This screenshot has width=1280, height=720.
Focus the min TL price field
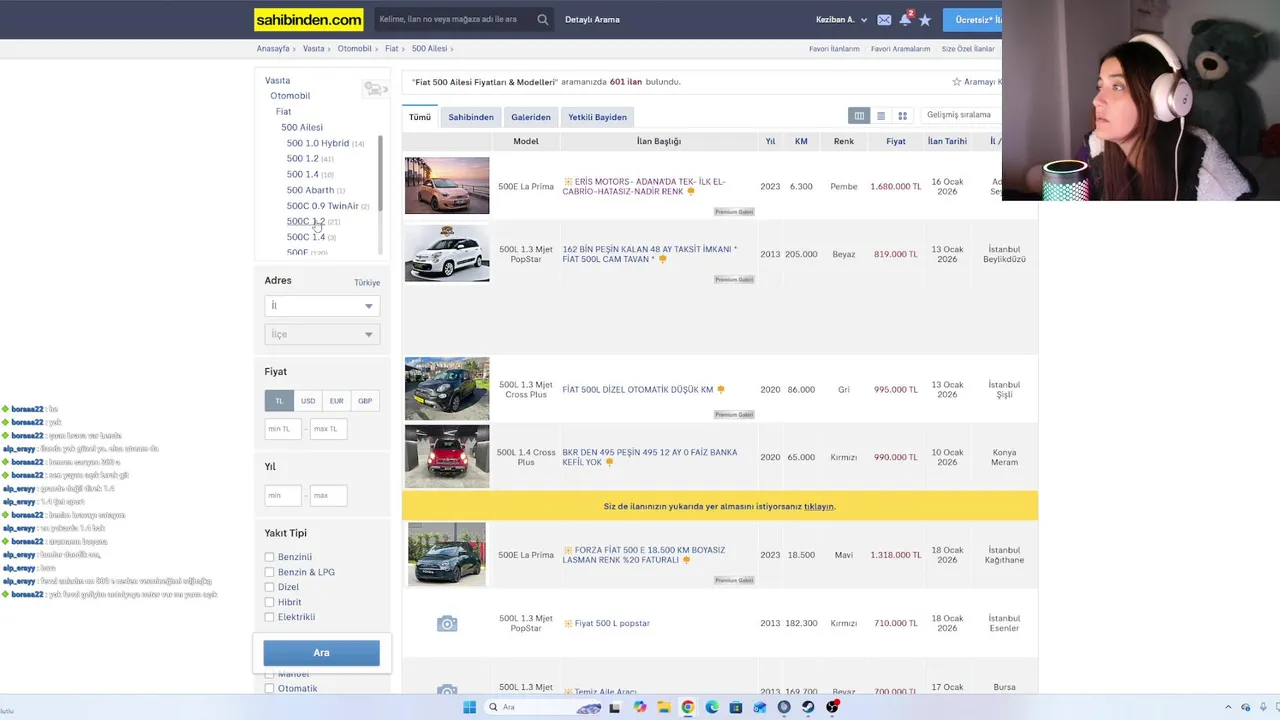(282, 429)
